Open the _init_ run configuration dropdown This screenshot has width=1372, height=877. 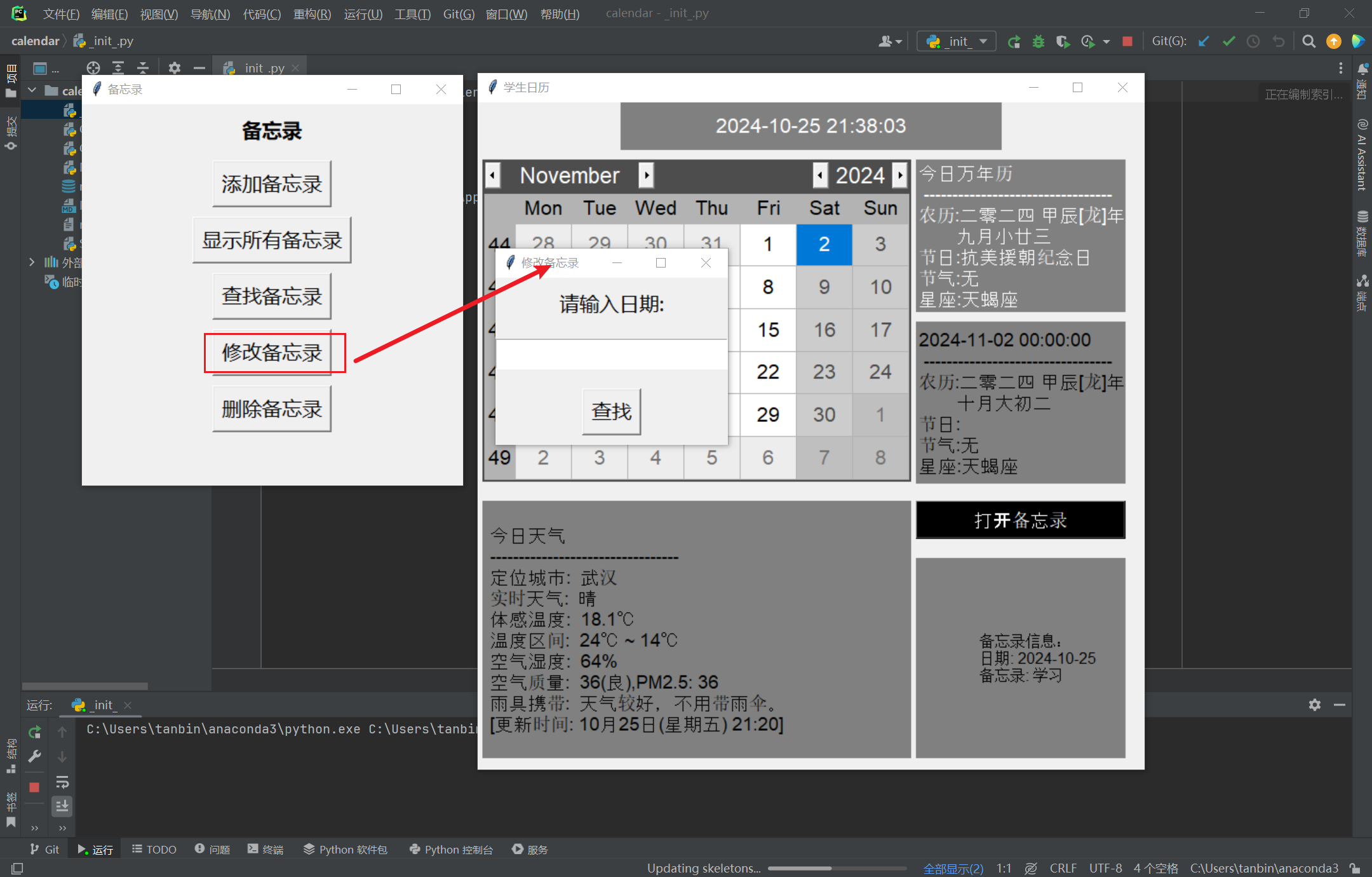click(x=957, y=42)
